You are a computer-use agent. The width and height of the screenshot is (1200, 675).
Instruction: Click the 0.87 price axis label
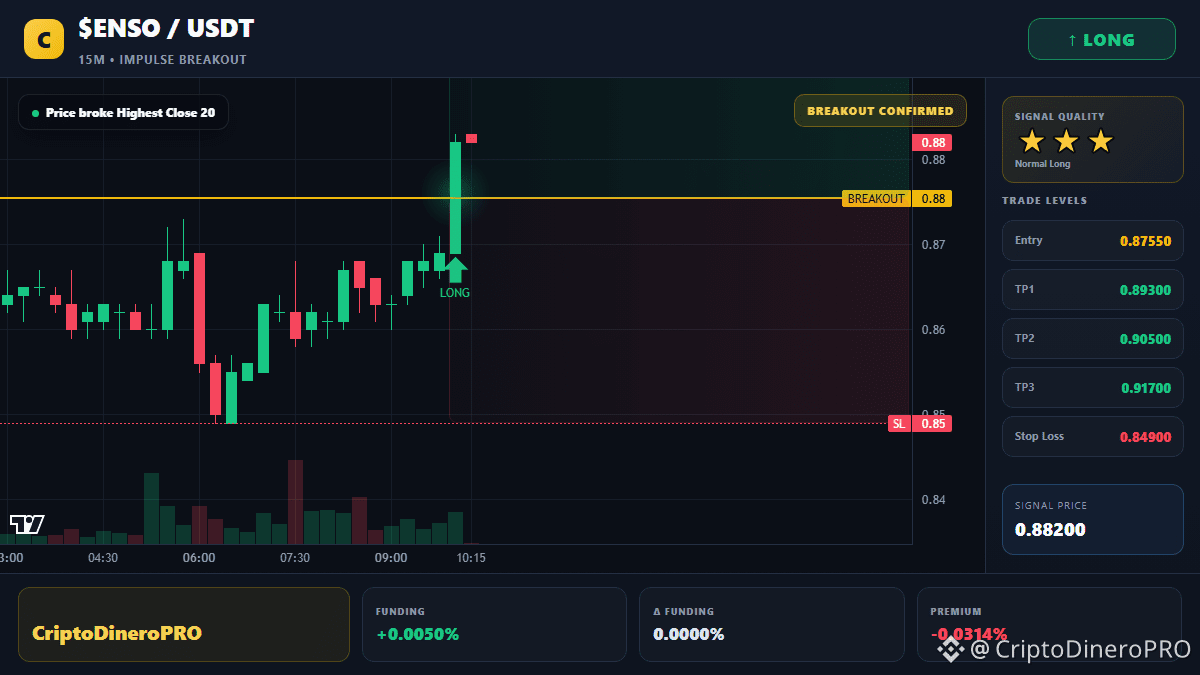pyautogui.click(x=933, y=245)
